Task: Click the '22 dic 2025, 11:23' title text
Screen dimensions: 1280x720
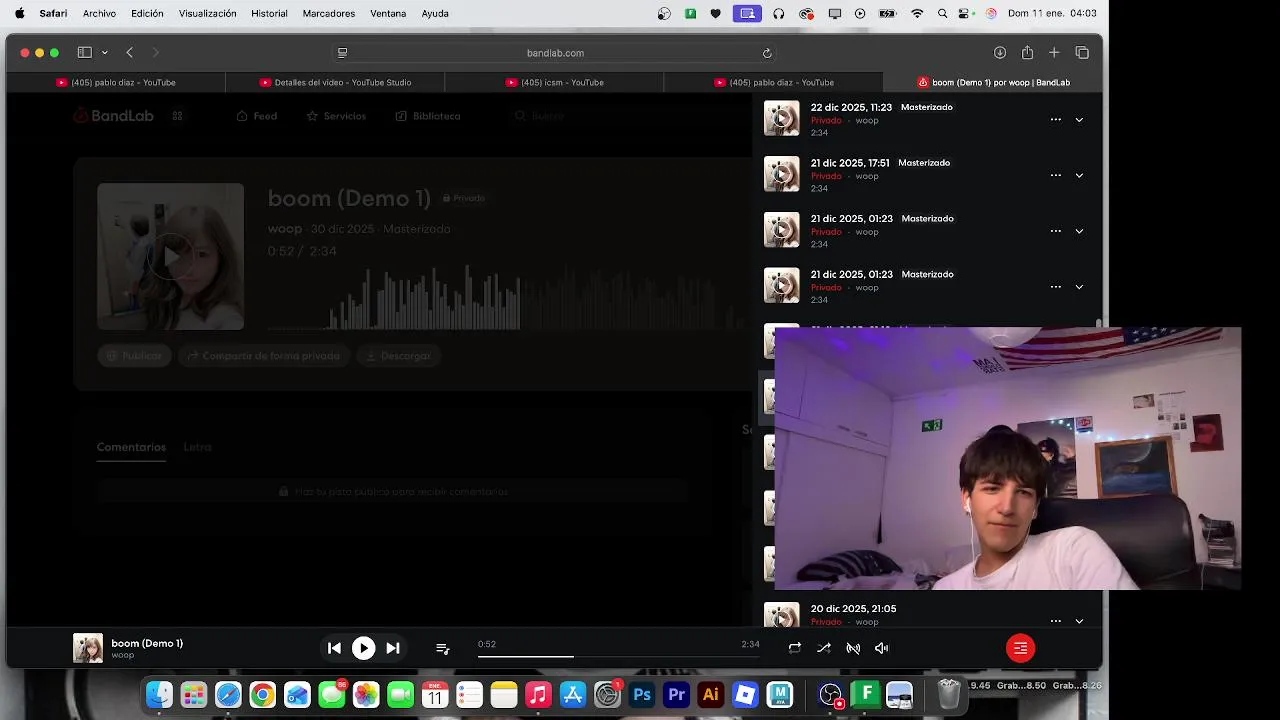Action: [851, 107]
